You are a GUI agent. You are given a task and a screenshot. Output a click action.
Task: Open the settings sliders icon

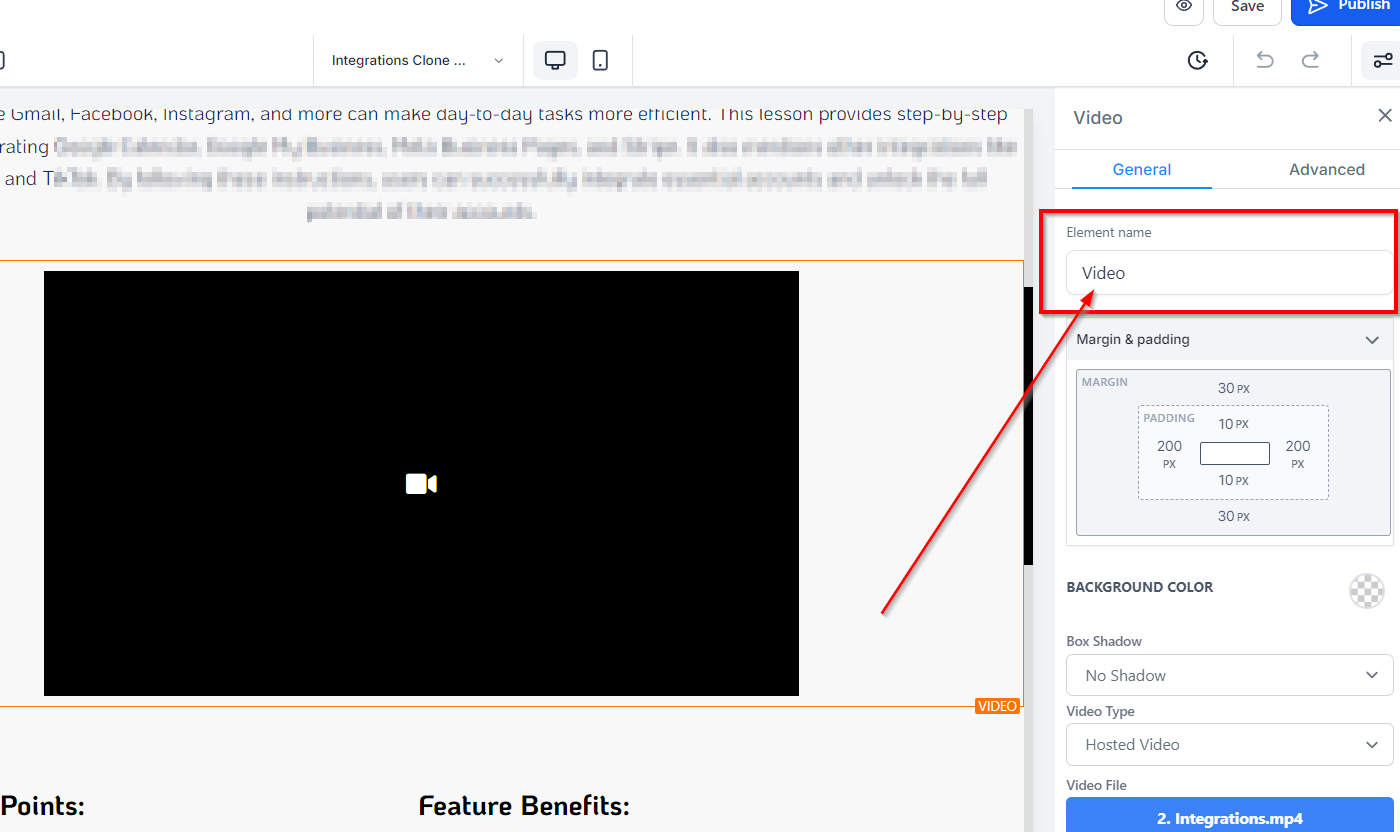tap(1382, 60)
